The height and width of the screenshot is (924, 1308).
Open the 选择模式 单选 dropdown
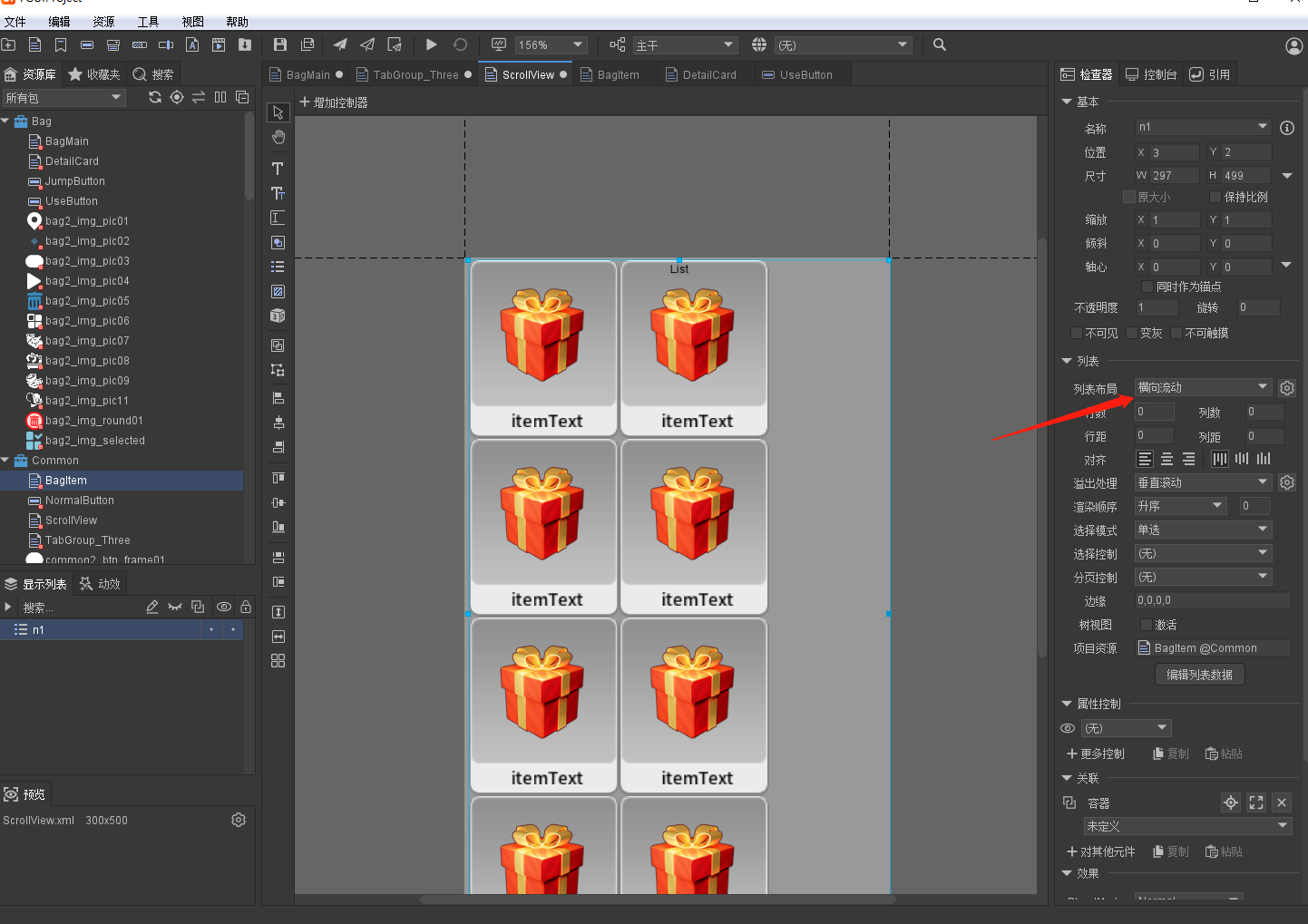[x=1203, y=530]
